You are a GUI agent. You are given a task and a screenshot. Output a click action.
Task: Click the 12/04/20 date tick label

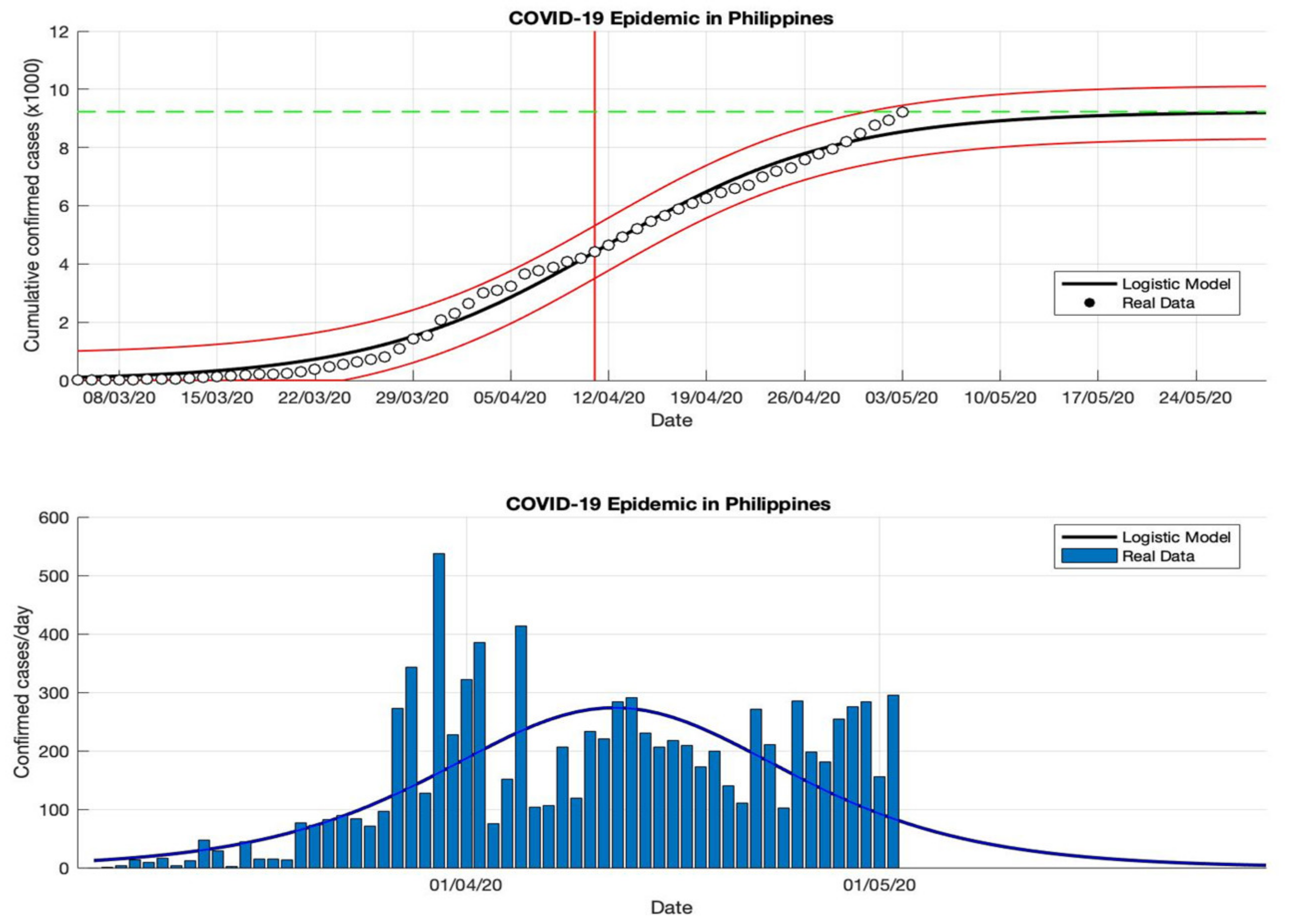[x=609, y=397]
